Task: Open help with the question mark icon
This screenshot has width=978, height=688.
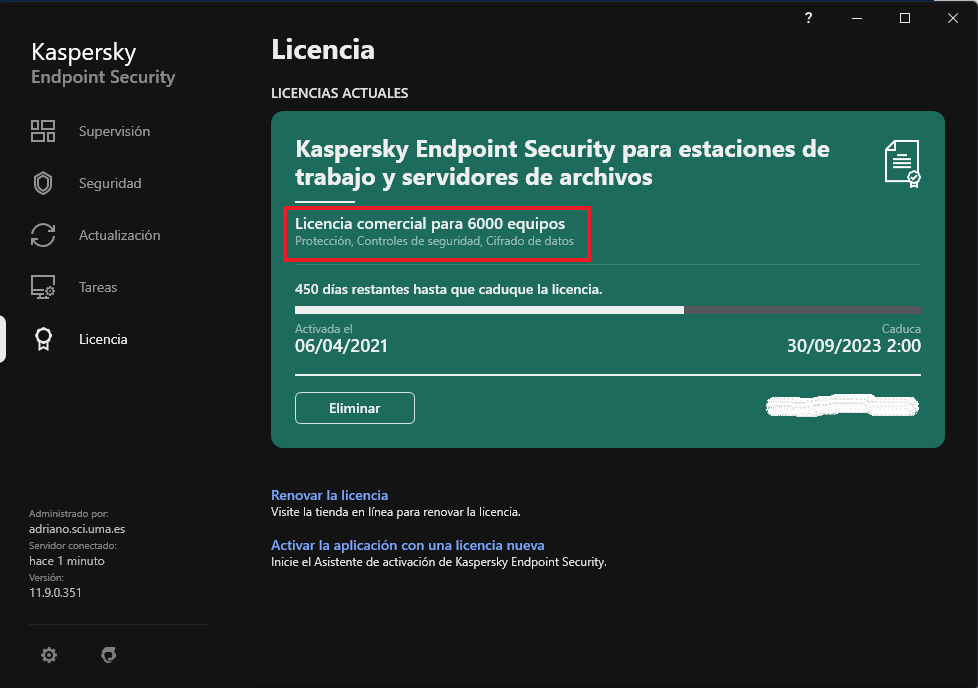Action: pyautogui.click(x=808, y=18)
